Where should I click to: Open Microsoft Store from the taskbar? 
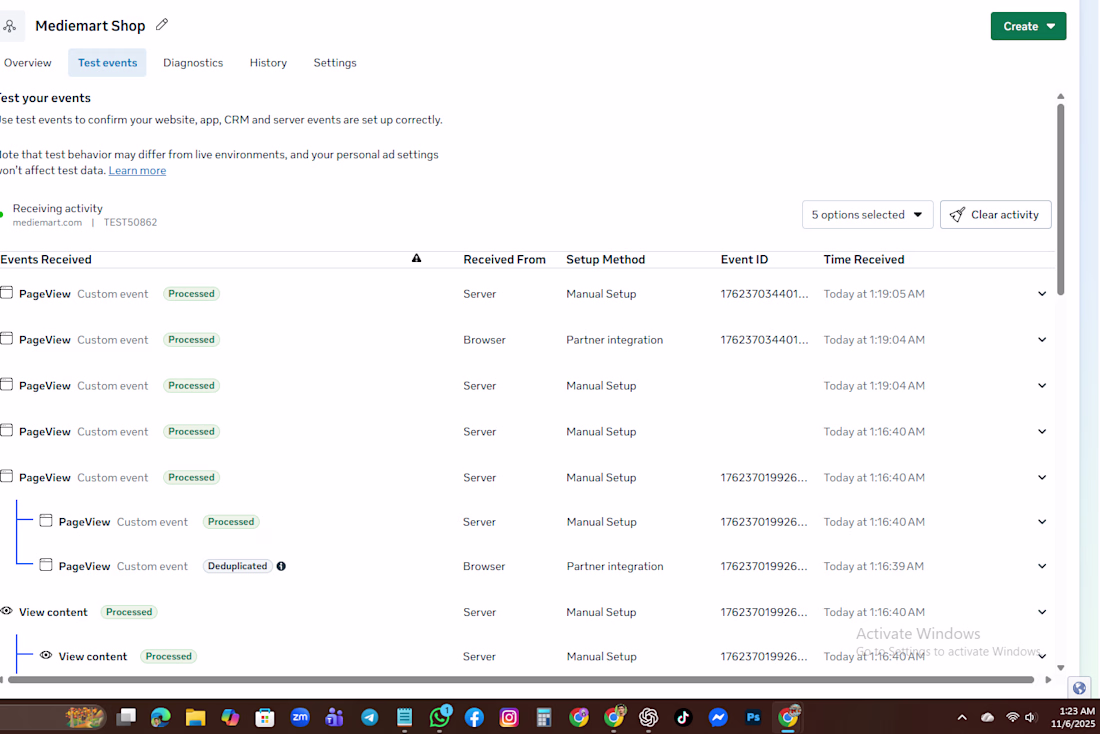(x=264, y=717)
